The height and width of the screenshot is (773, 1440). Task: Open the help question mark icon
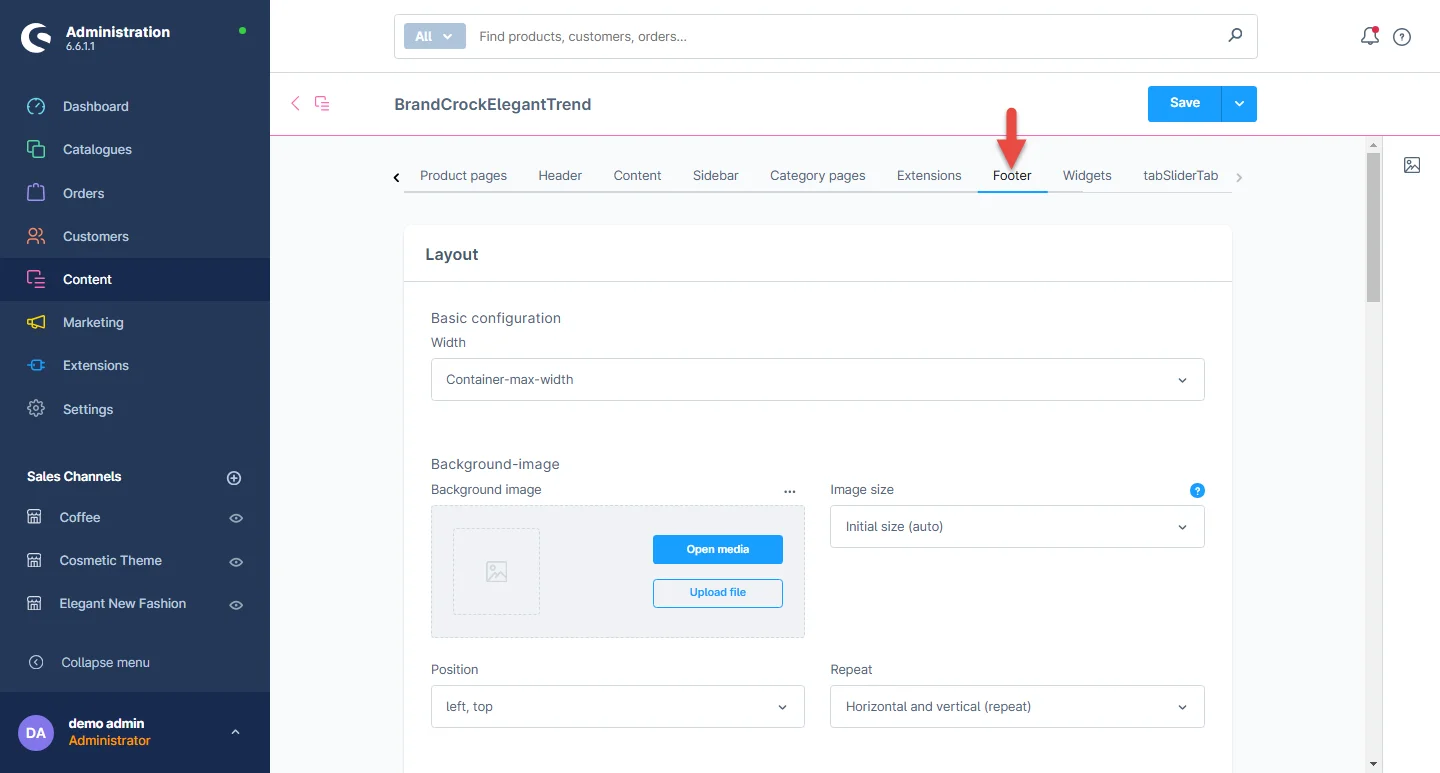coord(1402,37)
